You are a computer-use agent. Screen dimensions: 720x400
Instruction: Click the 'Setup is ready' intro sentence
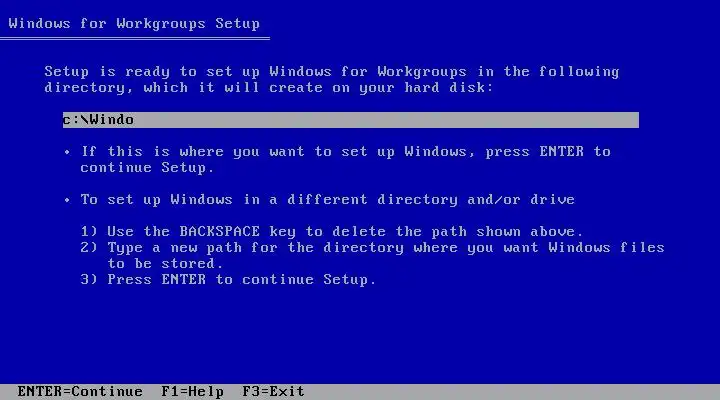(332, 79)
